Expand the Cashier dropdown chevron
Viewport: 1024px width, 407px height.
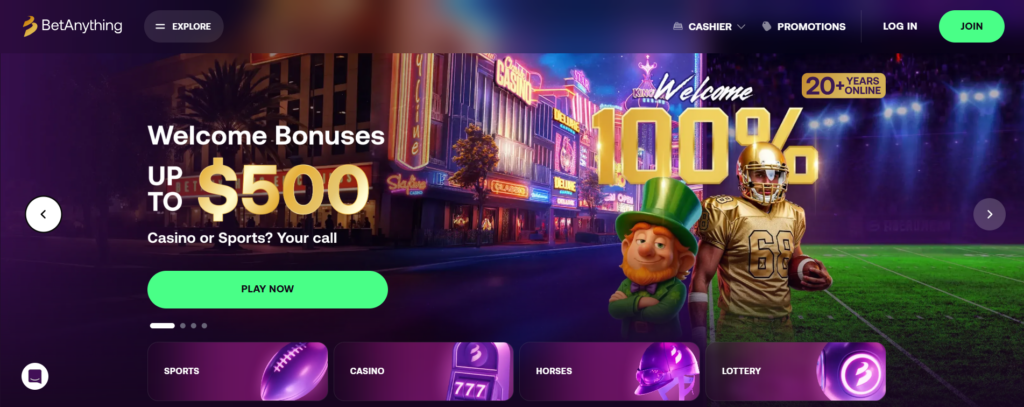741,27
